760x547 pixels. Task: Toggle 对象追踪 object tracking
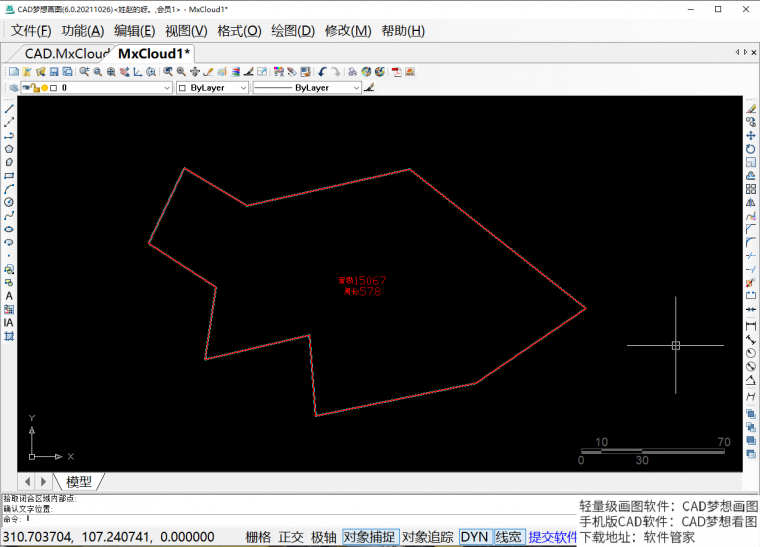tap(428, 537)
